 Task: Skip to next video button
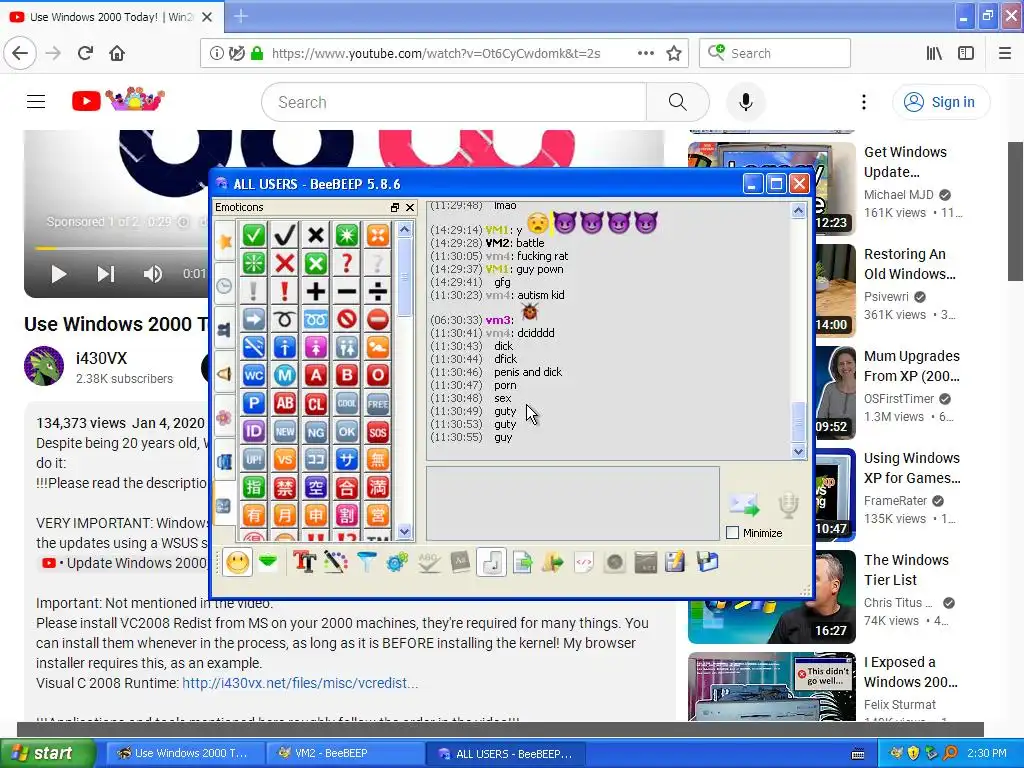click(x=105, y=274)
